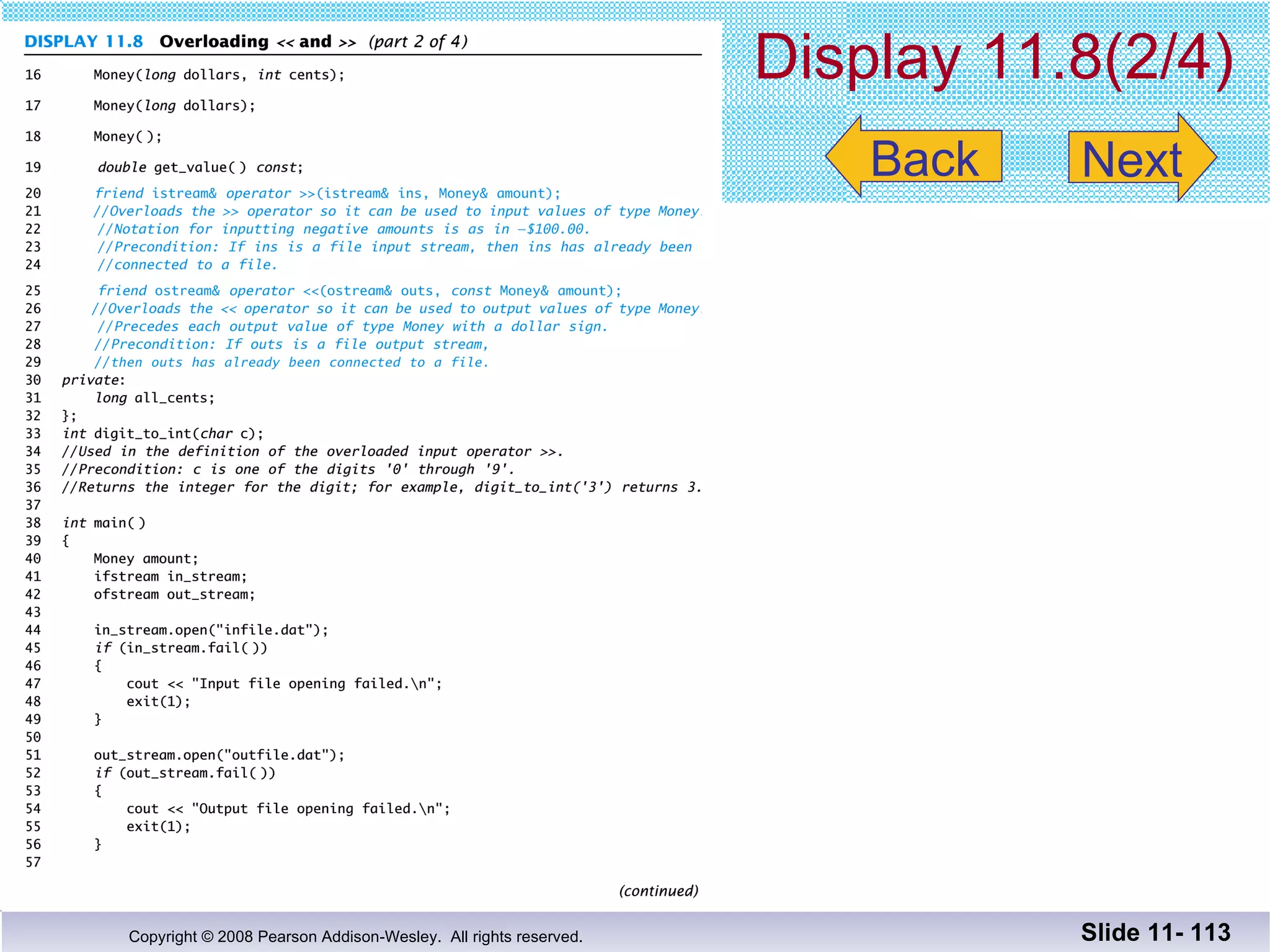The image size is (1270, 952).
Task: Select 'long all_cents;' member line
Action: click(155, 398)
